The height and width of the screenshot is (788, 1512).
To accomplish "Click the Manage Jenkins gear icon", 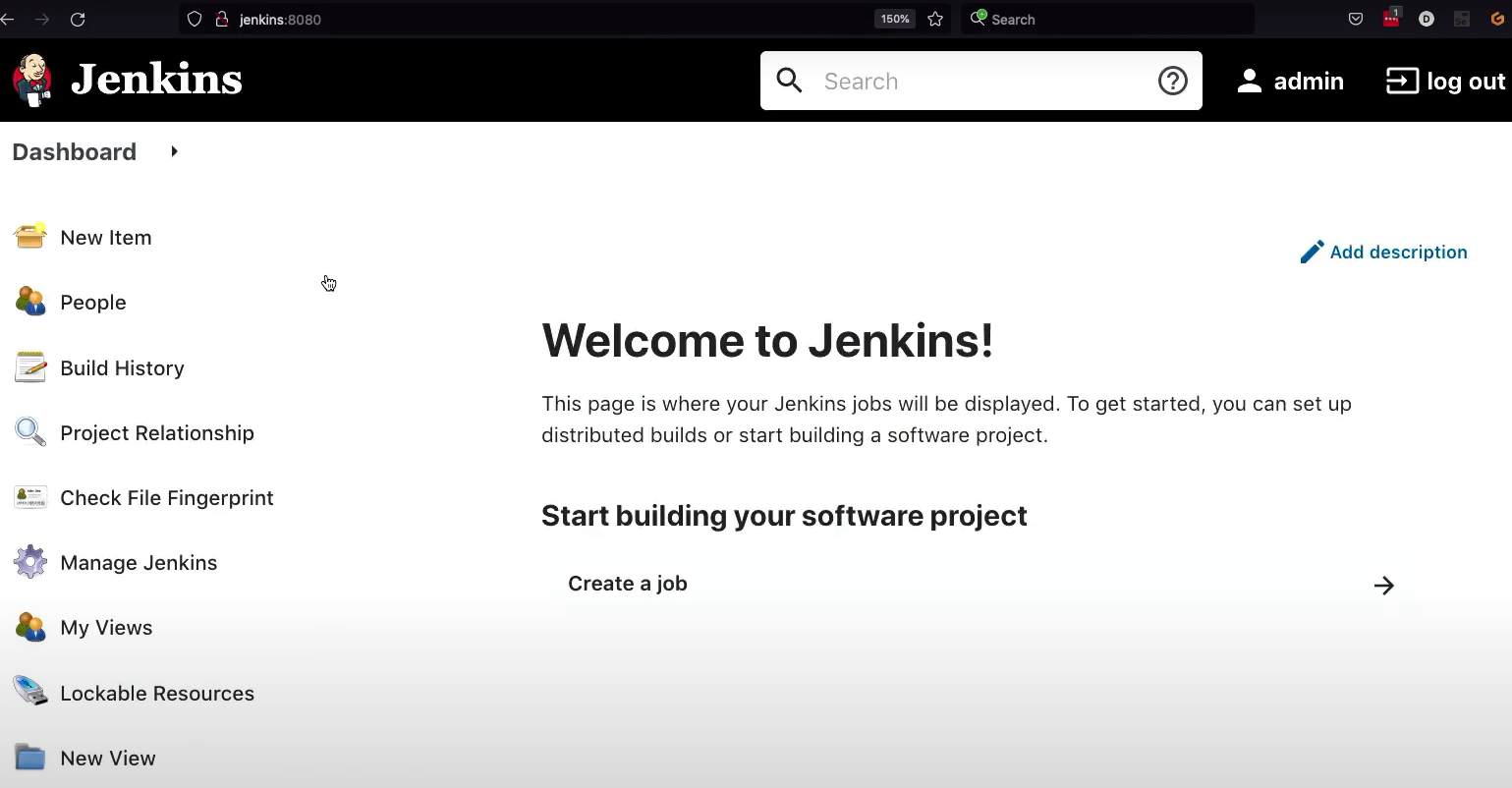I will click(30, 562).
